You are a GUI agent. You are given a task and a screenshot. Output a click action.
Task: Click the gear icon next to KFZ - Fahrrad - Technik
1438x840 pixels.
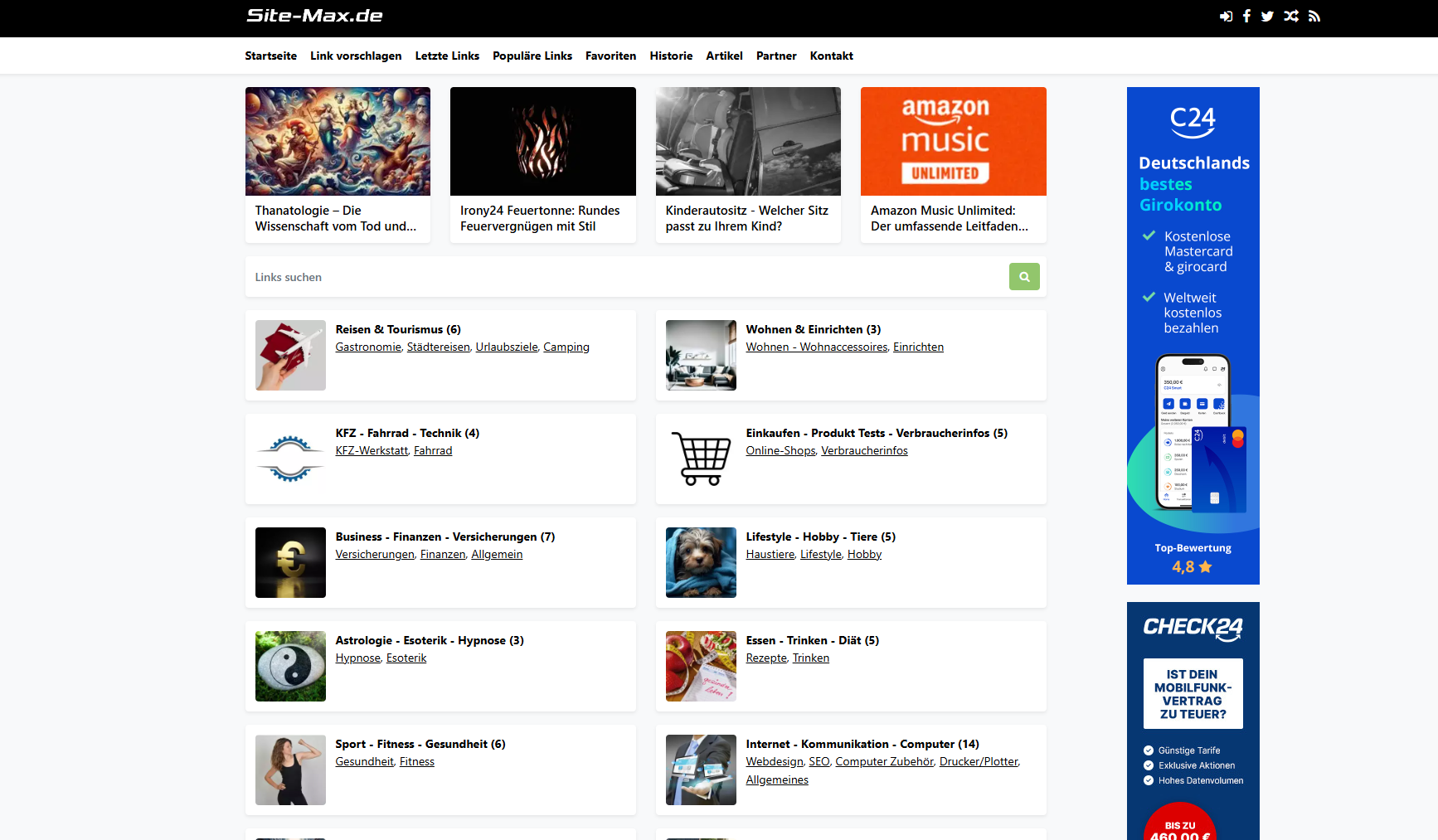pos(290,459)
